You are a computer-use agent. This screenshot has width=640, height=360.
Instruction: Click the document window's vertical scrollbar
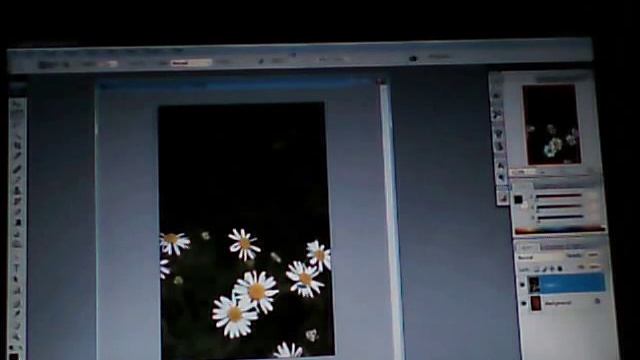pyautogui.click(x=391, y=222)
